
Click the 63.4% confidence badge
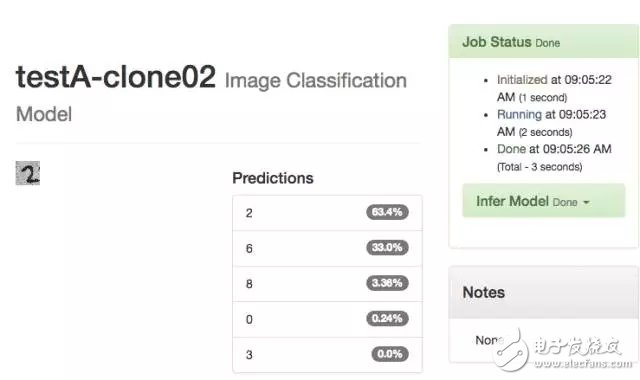(387, 212)
